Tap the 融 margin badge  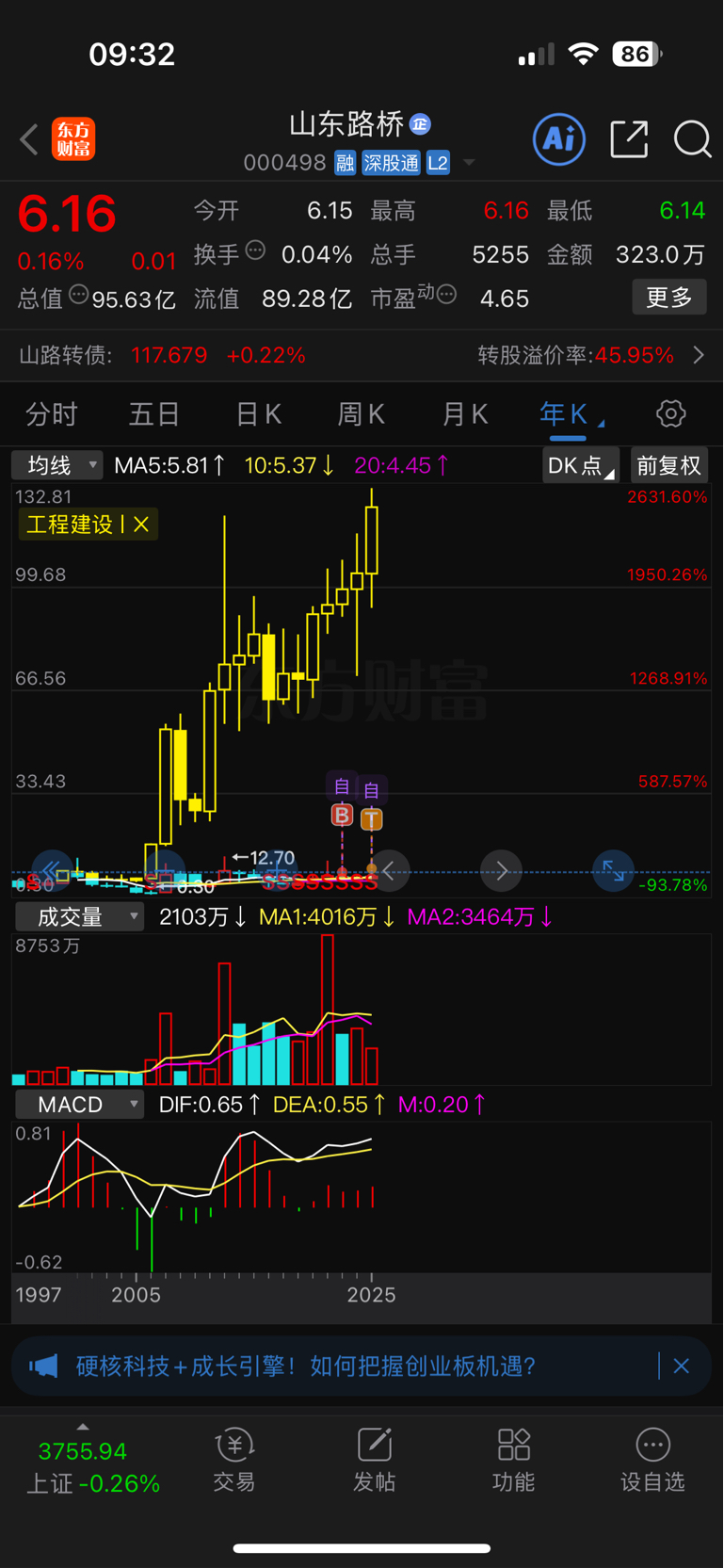345,163
